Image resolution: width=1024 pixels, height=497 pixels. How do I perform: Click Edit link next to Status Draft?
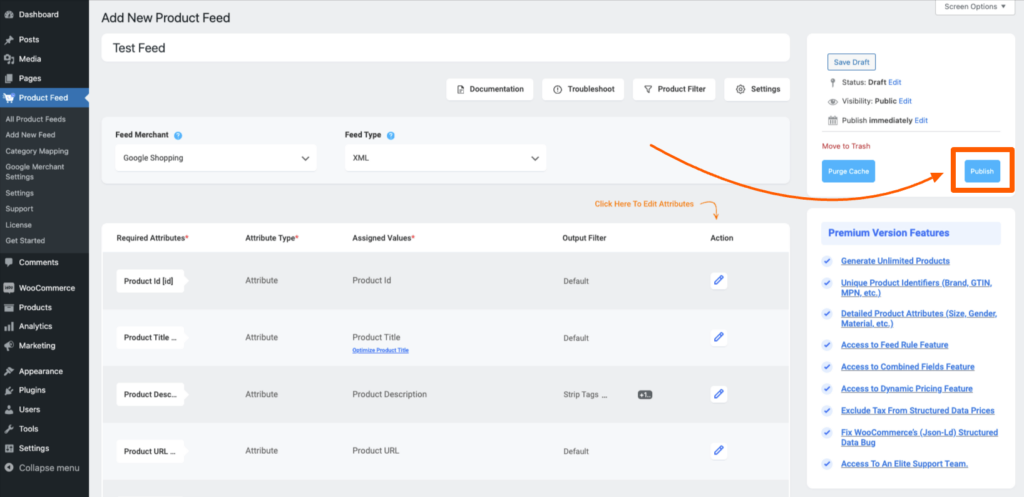point(895,82)
